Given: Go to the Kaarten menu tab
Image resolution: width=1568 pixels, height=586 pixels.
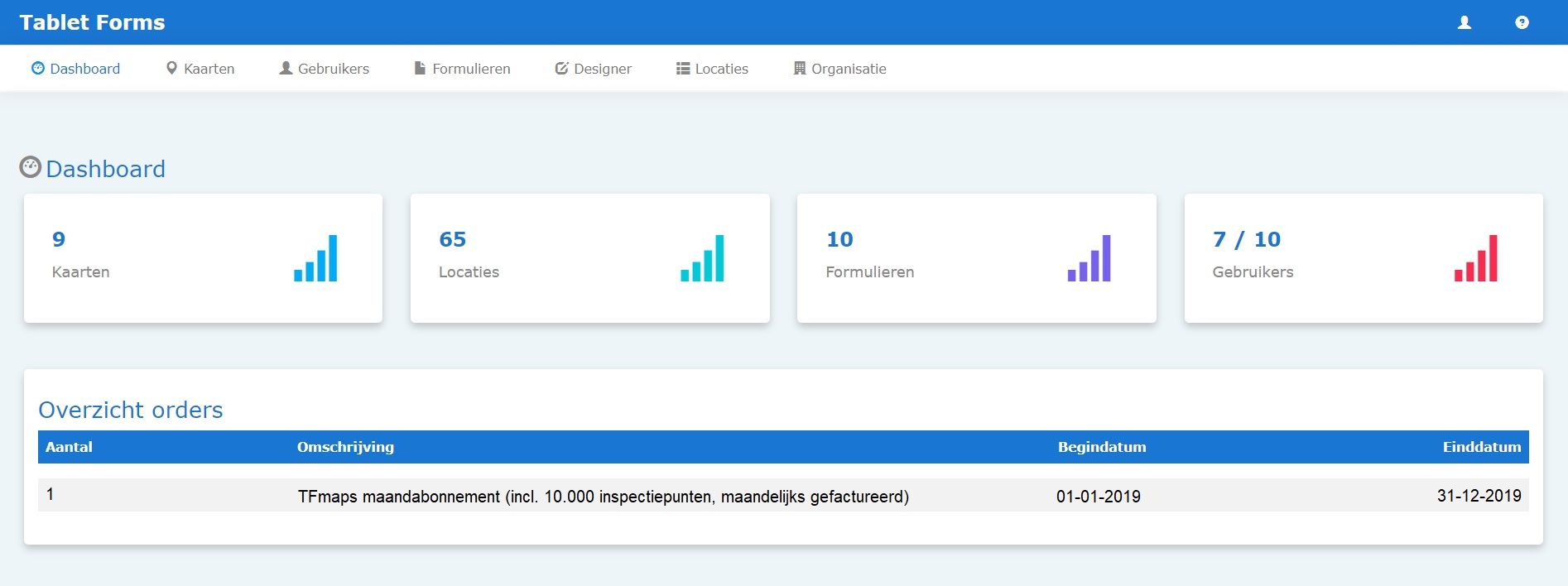Looking at the screenshot, I should pyautogui.click(x=200, y=69).
